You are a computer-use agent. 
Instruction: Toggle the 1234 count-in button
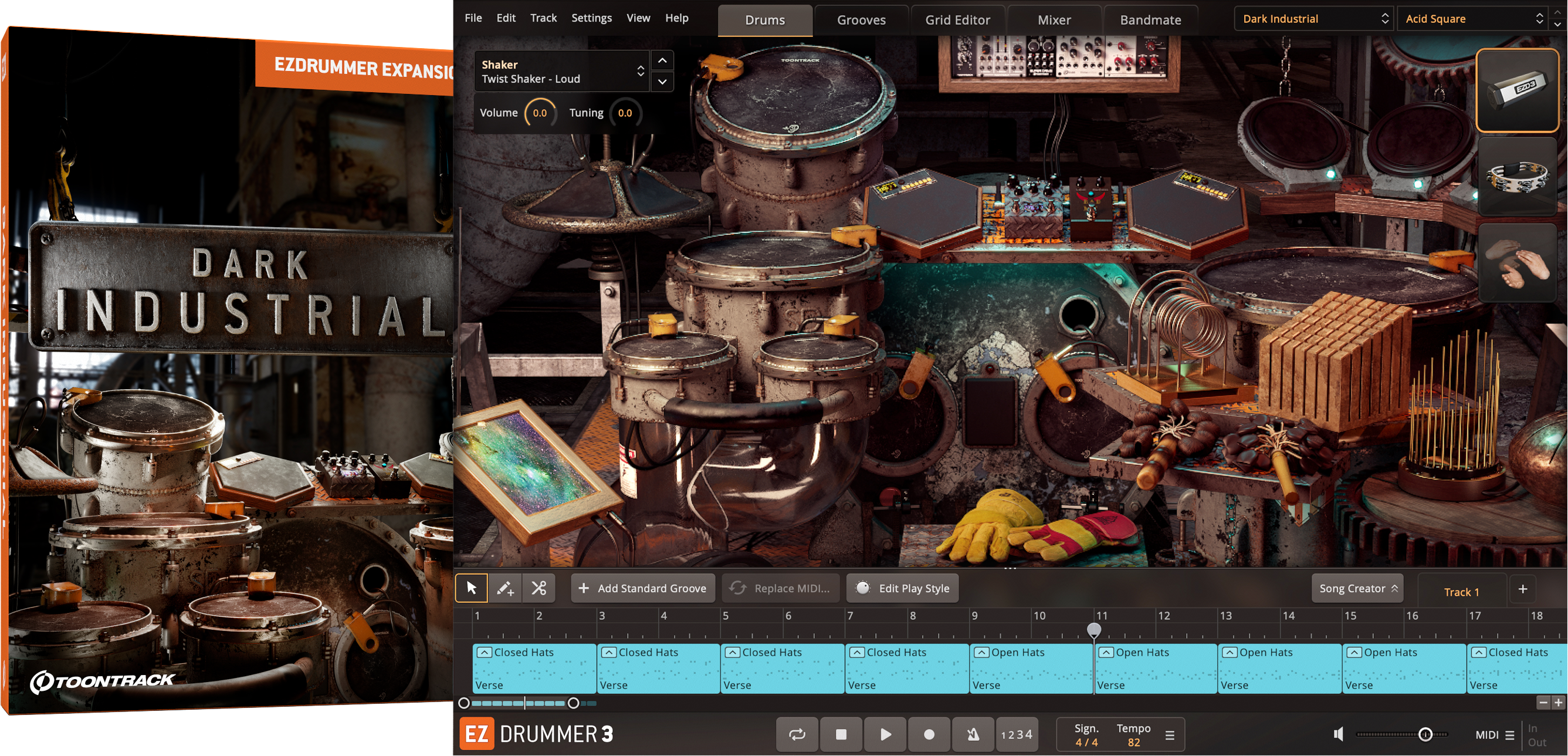coord(1017,735)
